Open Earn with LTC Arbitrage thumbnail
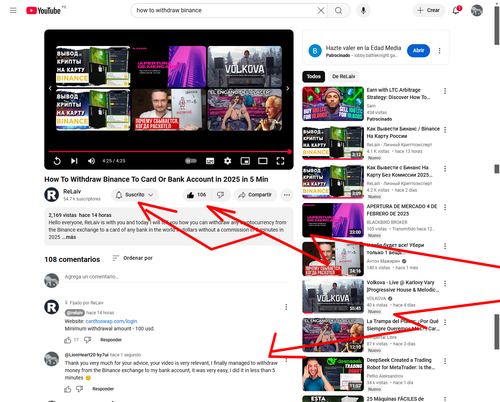 pyautogui.click(x=333, y=104)
